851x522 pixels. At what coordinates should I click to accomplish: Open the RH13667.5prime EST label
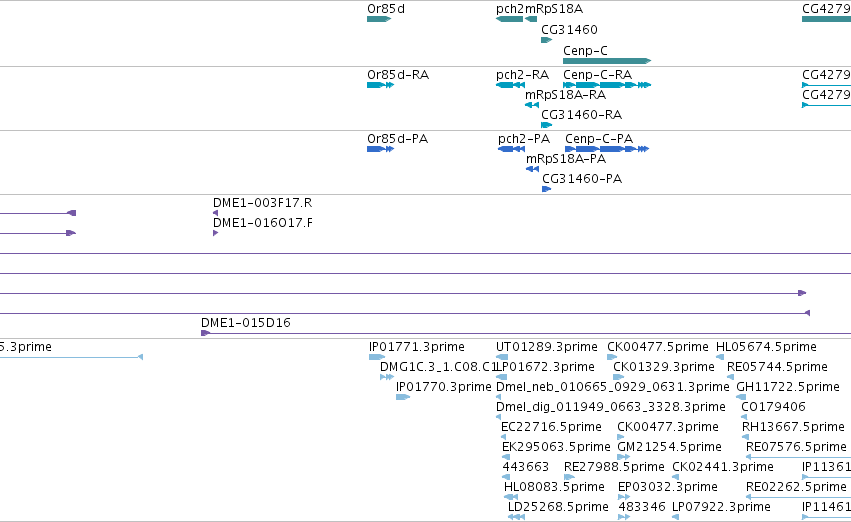[793, 427]
